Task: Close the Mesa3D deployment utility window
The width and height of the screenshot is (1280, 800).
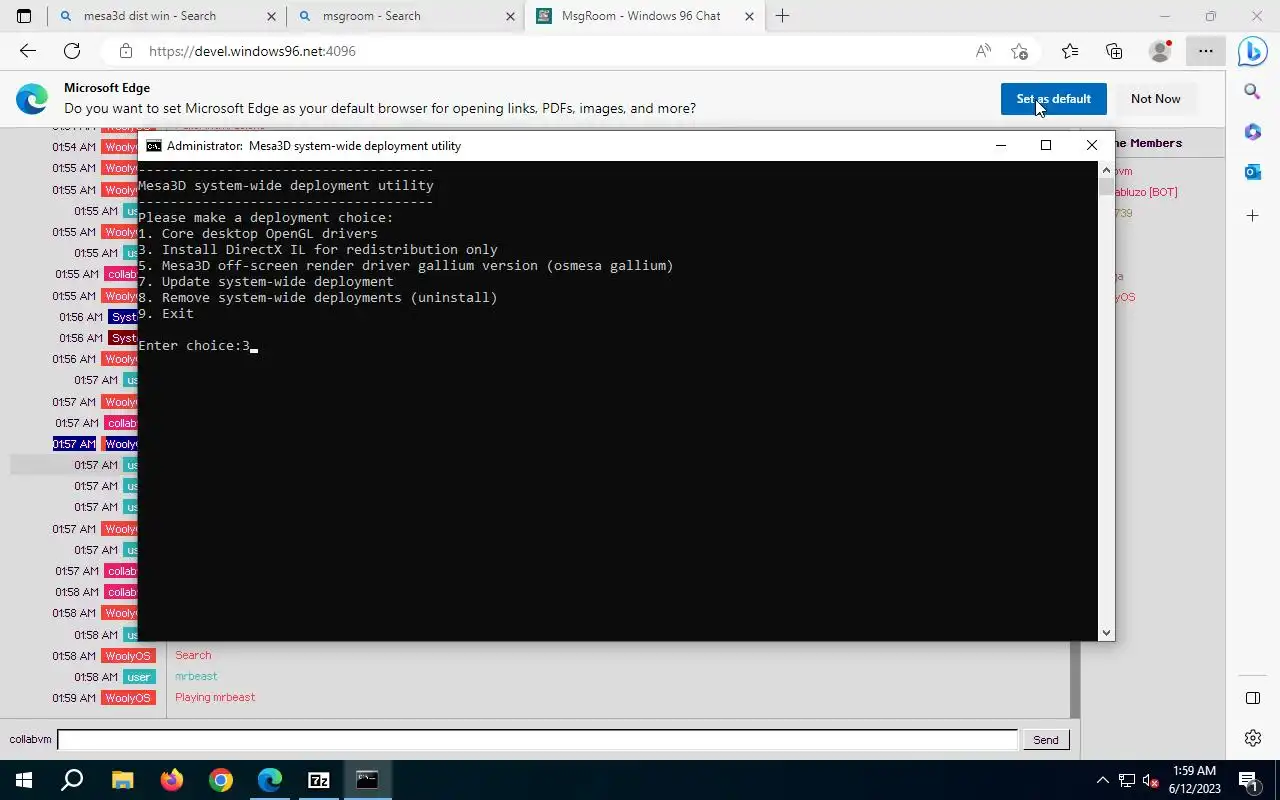Action: (x=1092, y=146)
